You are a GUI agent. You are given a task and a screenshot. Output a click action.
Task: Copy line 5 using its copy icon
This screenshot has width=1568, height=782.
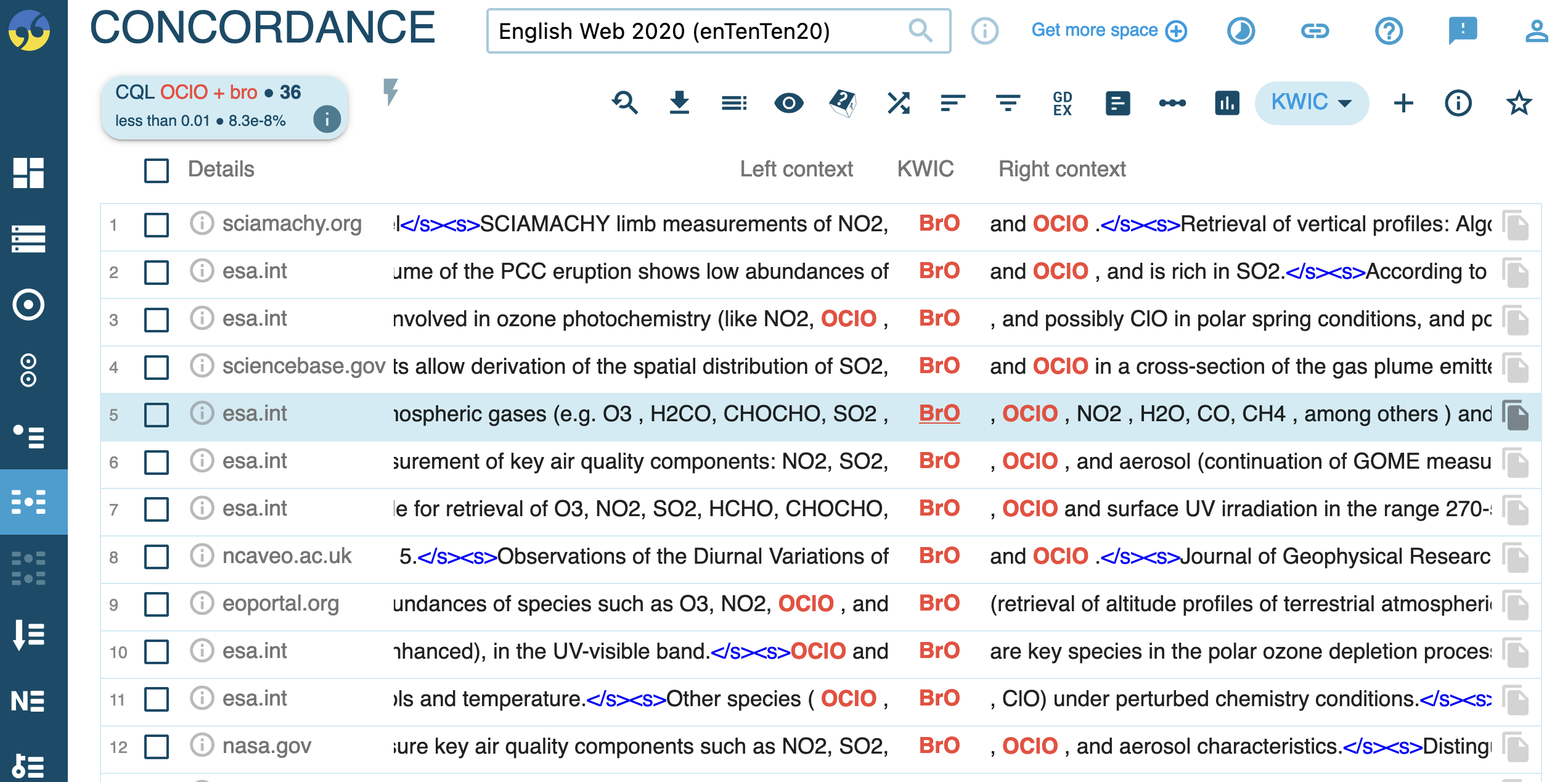1516,414
